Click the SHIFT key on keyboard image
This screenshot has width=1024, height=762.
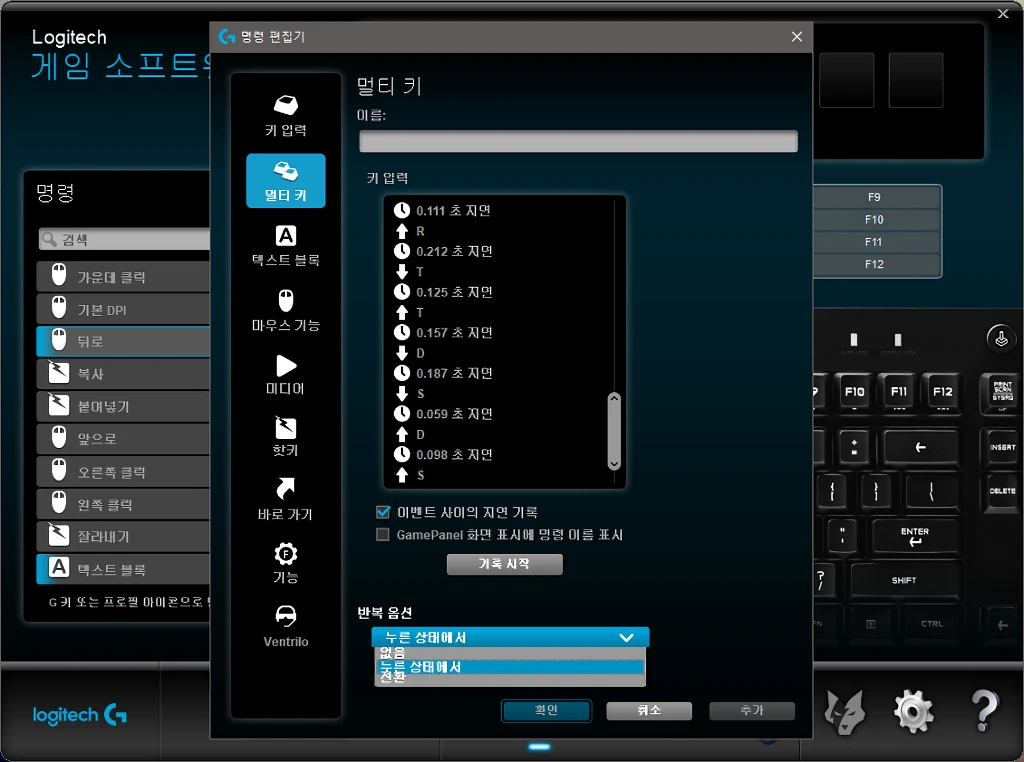pos(904,580)
